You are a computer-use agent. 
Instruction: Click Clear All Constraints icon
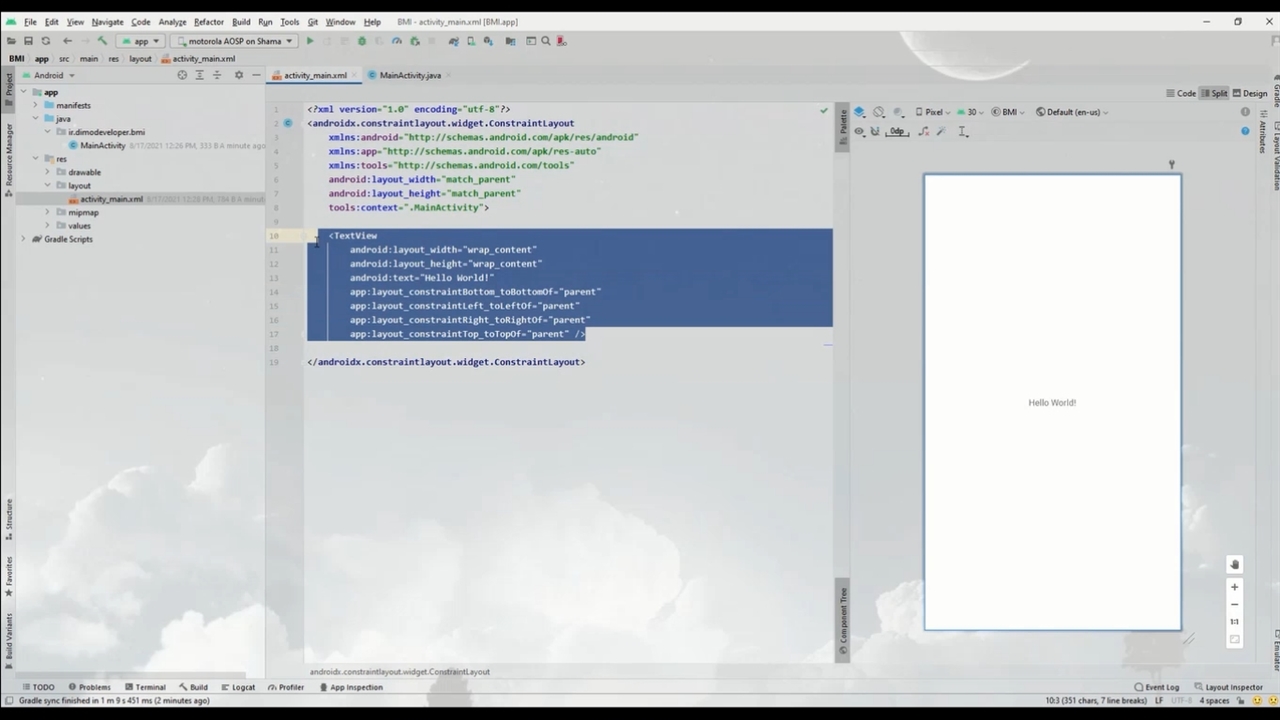click(923, 132)
